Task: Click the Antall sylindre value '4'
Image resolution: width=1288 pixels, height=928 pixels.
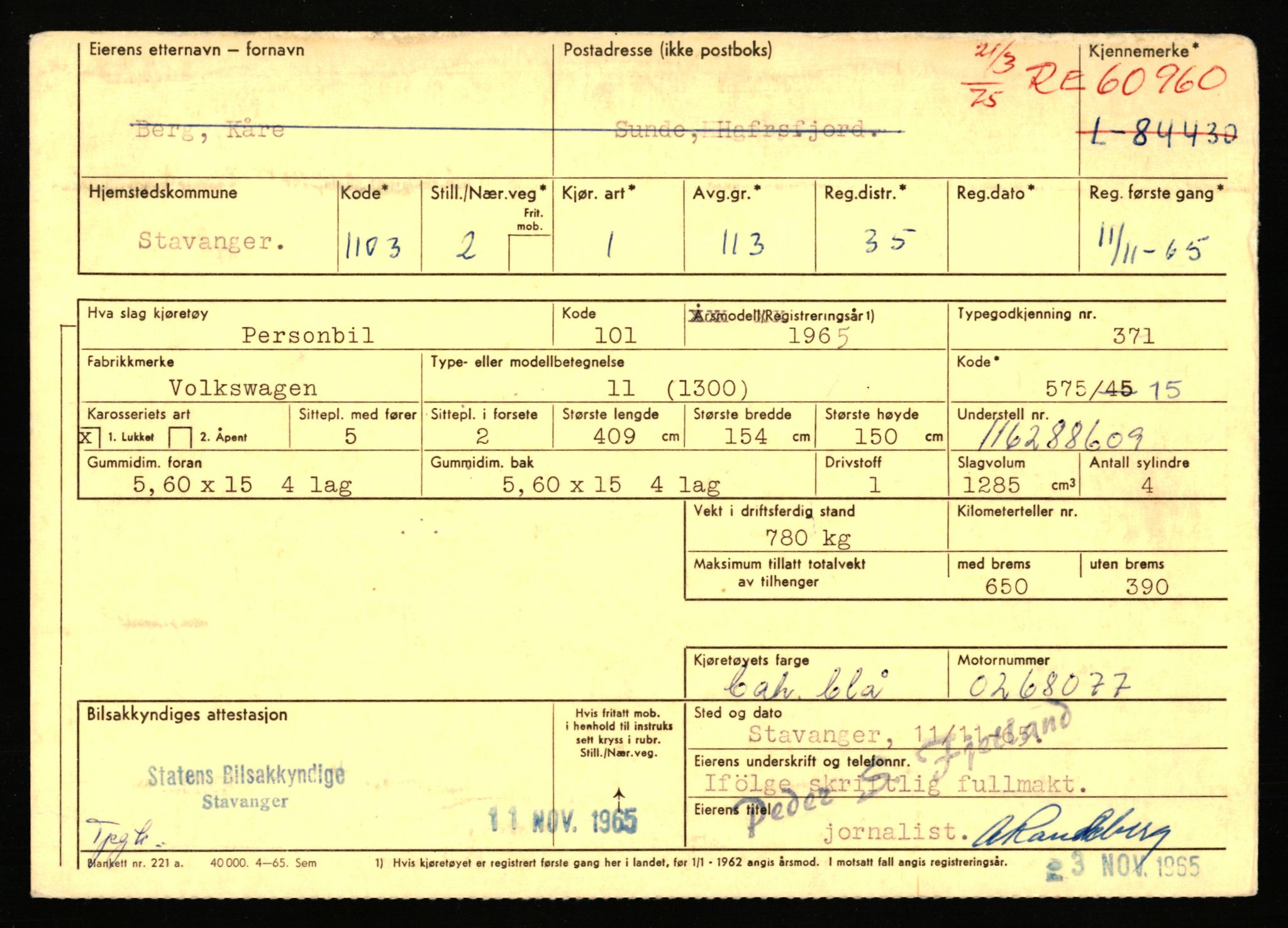Action: coord(1147,485)
